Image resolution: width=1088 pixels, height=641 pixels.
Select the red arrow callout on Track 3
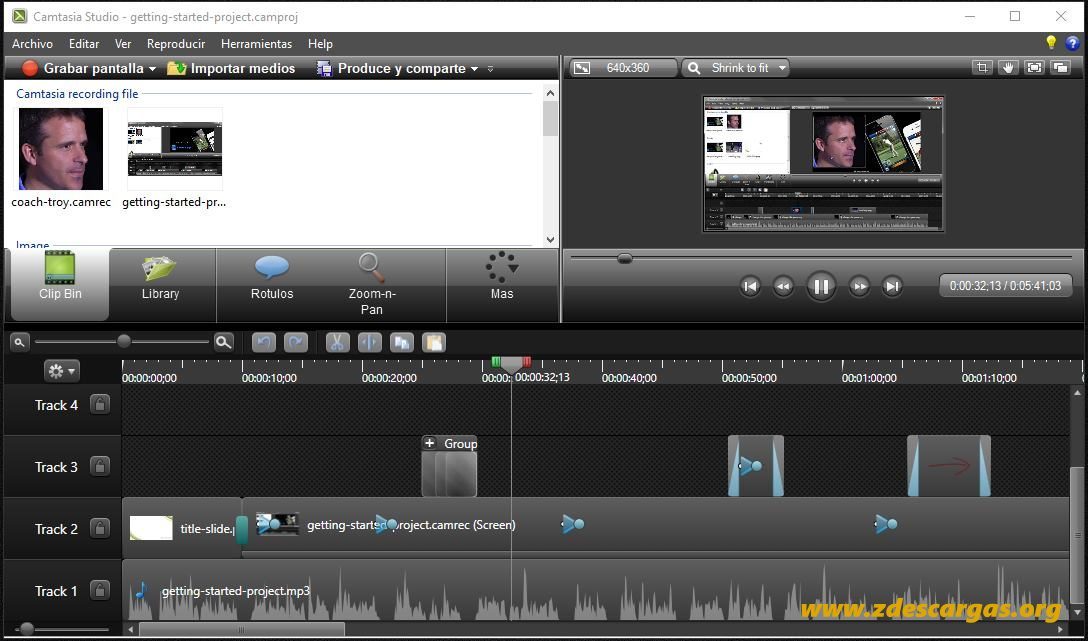pyautogui.click(x=949, y=466)
